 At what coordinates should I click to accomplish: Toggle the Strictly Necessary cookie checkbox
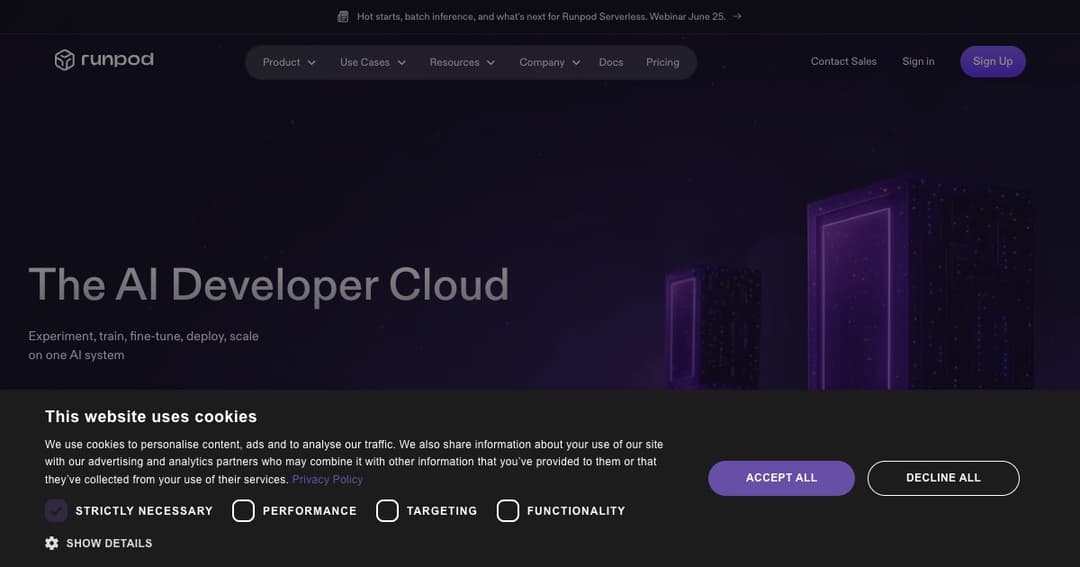[56, 511]
